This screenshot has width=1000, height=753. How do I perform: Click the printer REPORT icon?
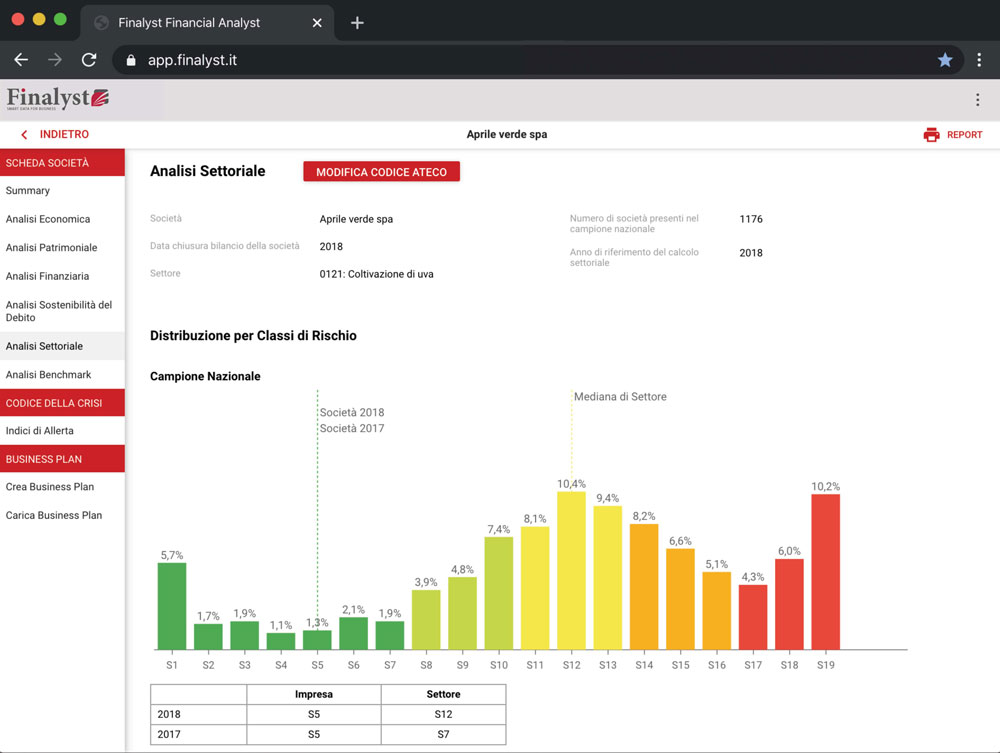(x=931, y=135)
